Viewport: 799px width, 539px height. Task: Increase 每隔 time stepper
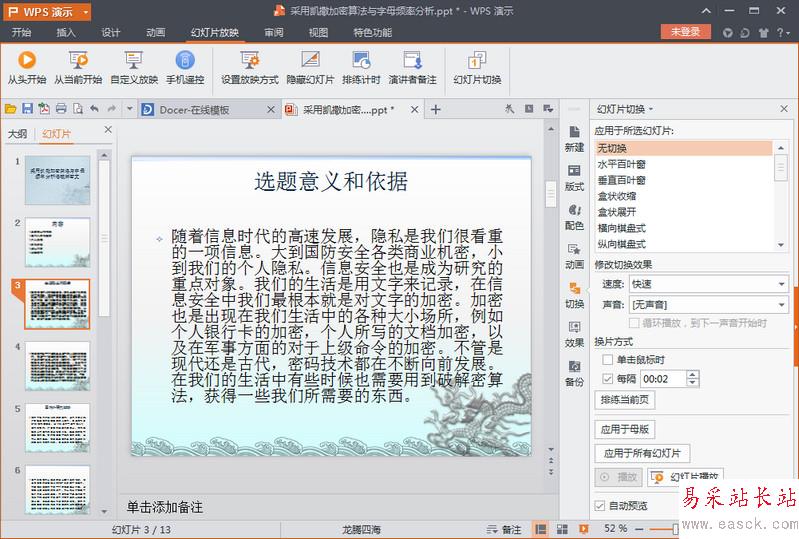click(692, 374)
